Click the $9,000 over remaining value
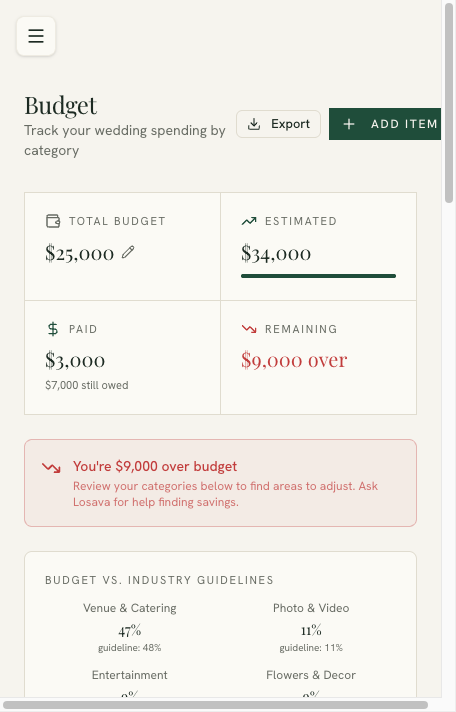Screen dimensions: 456x712 (x=294, y=361)
